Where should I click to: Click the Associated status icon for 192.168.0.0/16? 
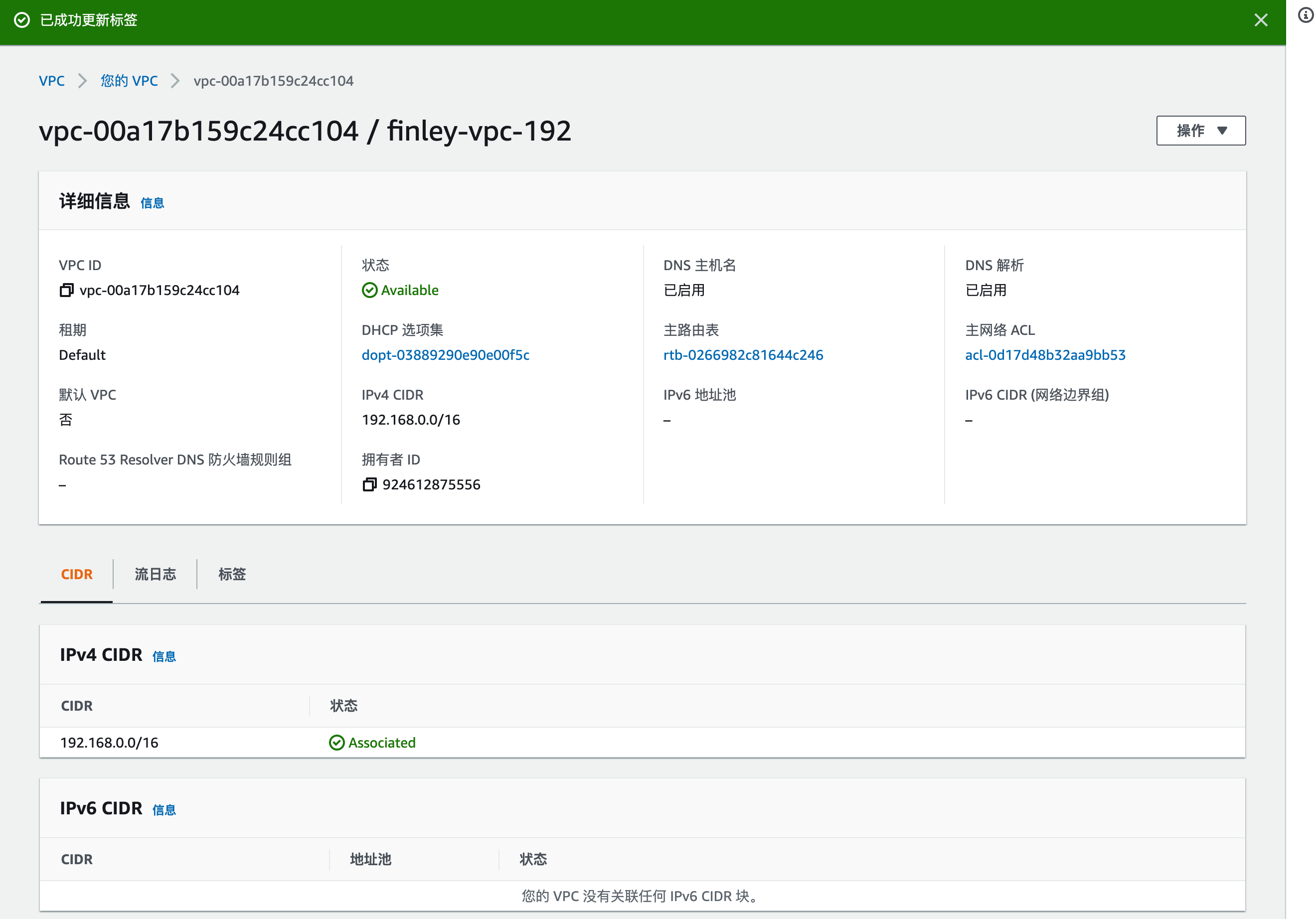(x=337, y=743)
